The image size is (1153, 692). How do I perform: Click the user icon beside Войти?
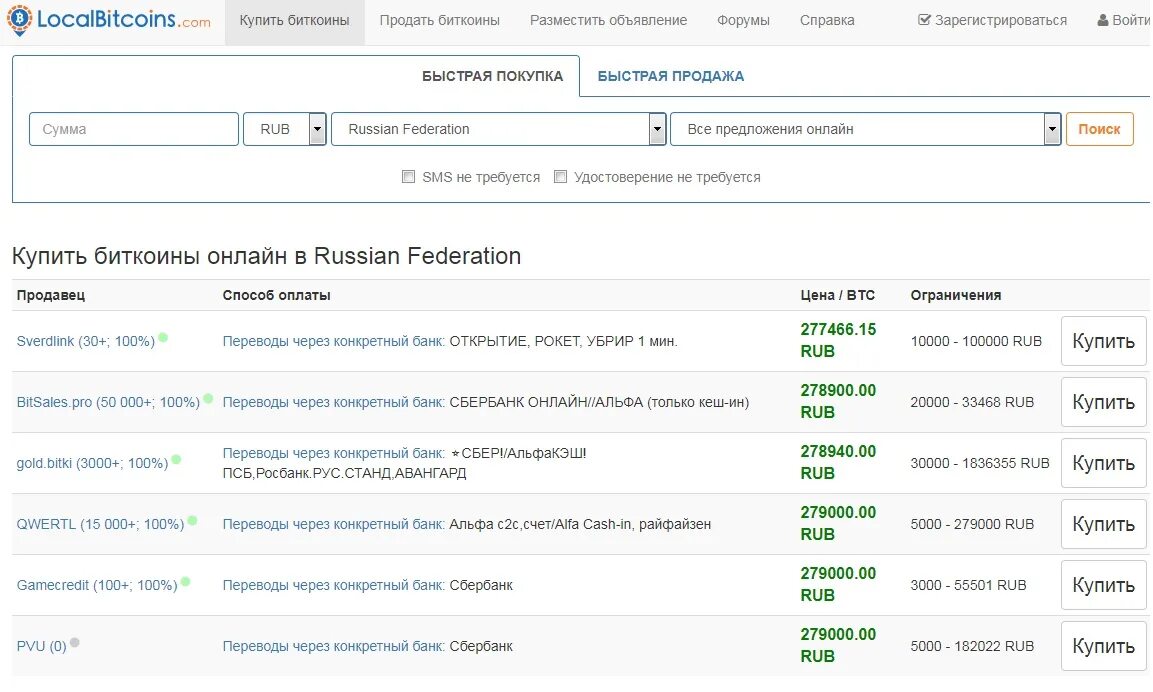(x=1103, y=20)
